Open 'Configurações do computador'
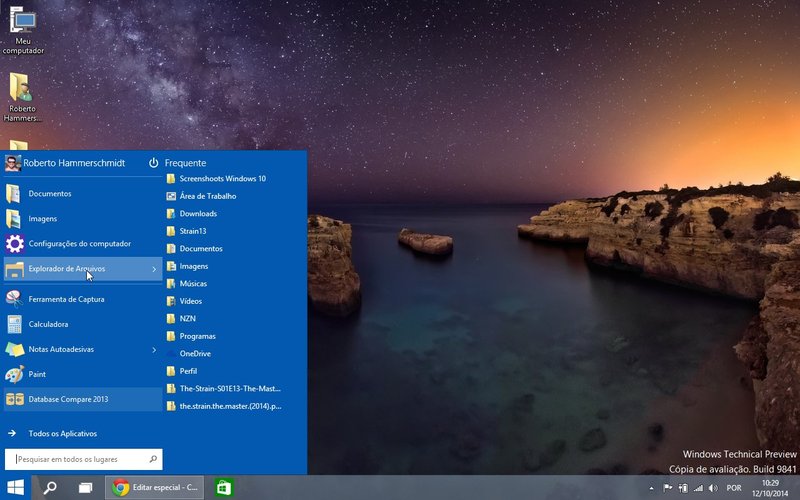The width and height of the screenshot is (800, 500). coord(83,243)
